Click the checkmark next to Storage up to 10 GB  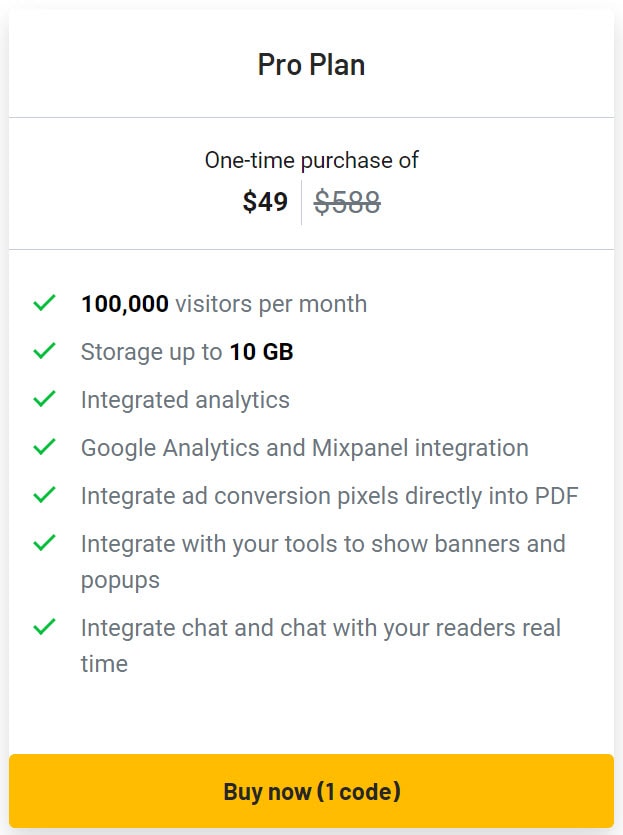point(44,351)
